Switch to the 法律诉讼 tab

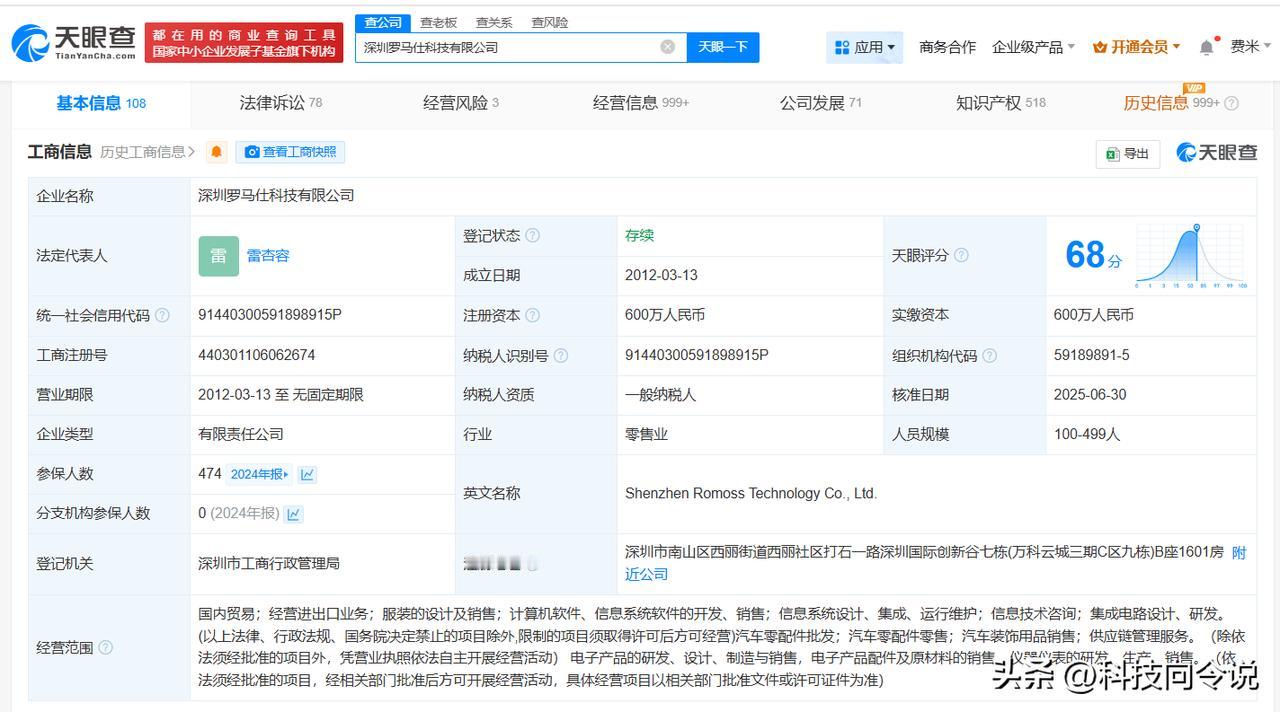[x=281, y=103]
